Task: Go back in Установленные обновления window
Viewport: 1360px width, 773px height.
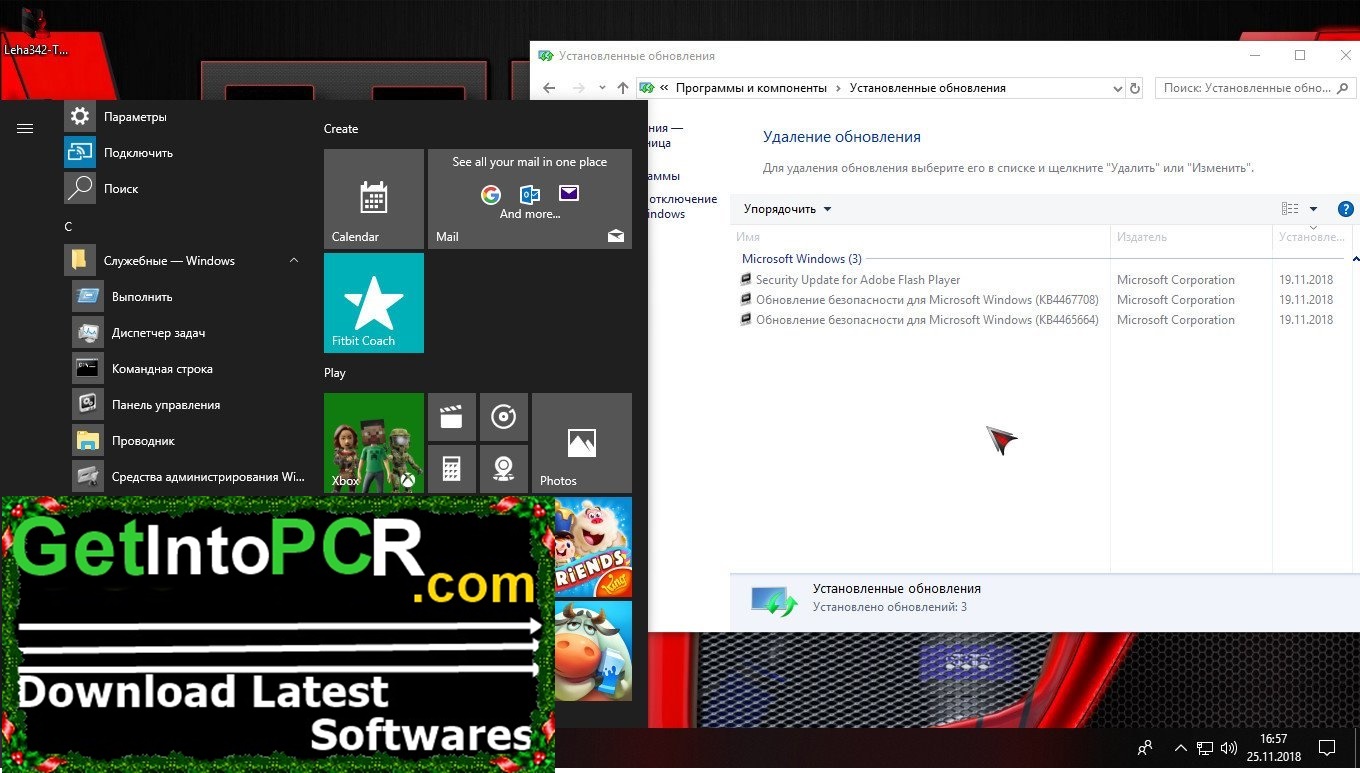Action: point(549,88)
